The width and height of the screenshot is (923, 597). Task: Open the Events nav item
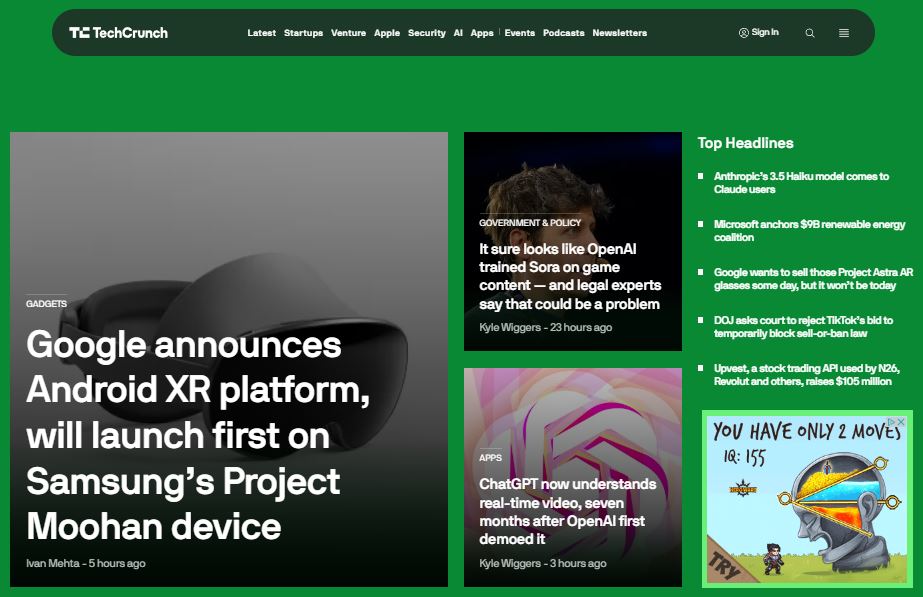[x=520, y=33]
